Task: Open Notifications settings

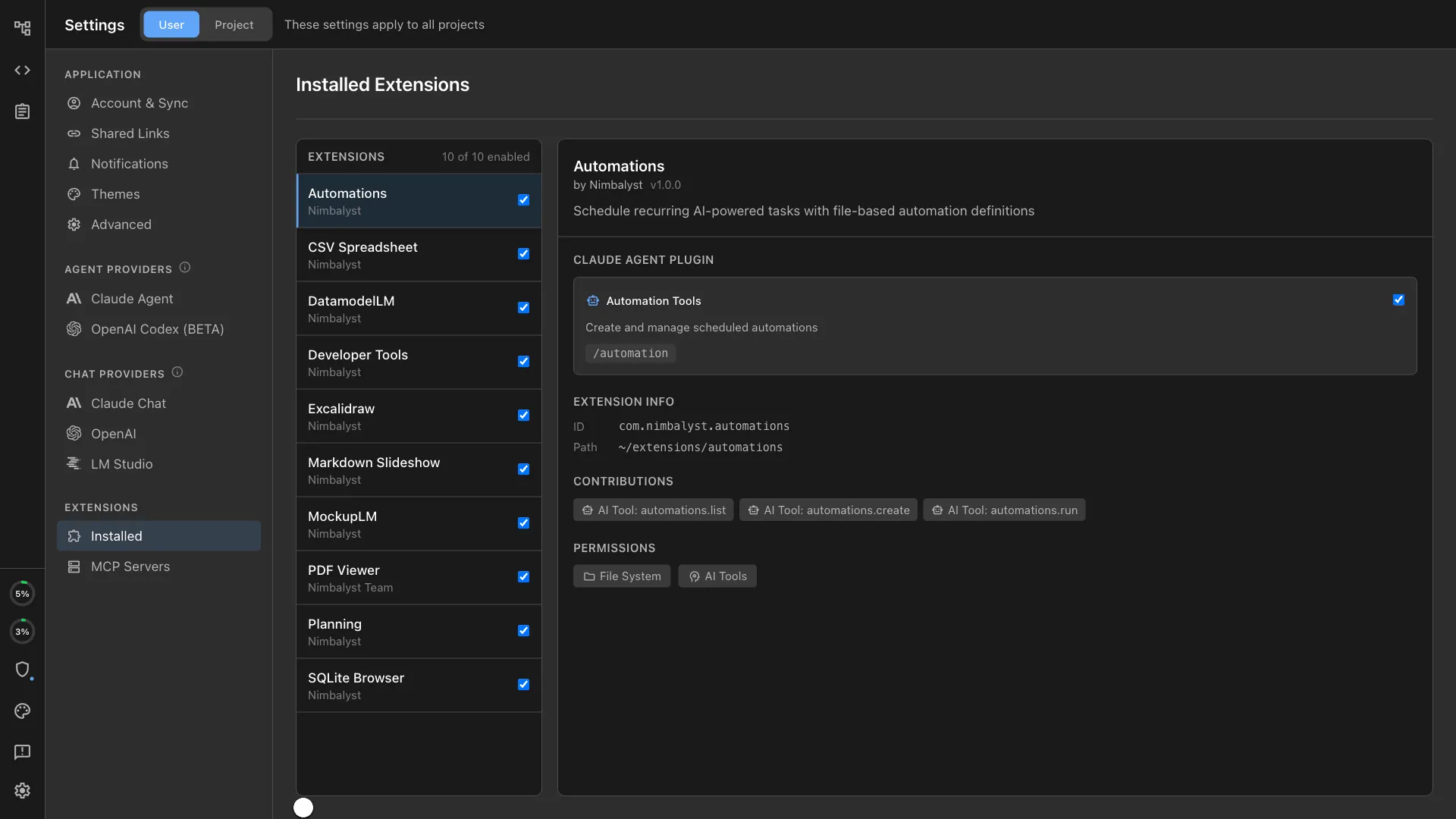Action: pos(129,164)
